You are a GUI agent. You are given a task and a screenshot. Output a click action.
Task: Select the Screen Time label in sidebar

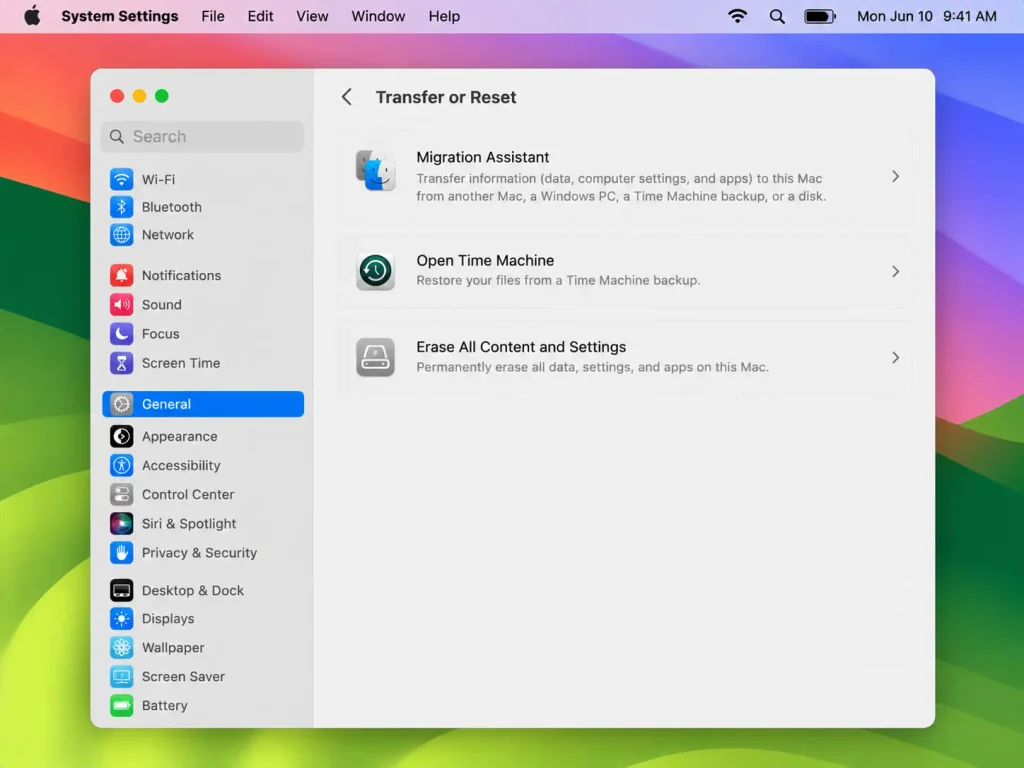click(181, 363)
